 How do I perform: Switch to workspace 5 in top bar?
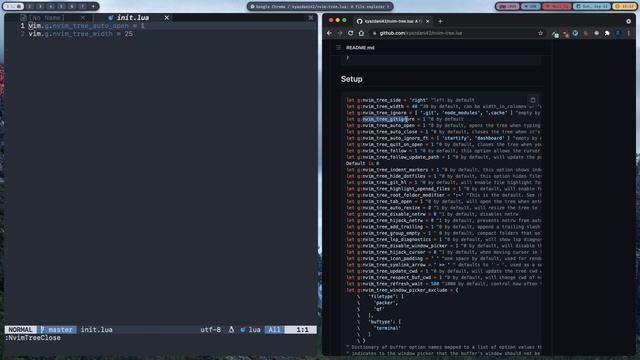[x=61, y=7]
